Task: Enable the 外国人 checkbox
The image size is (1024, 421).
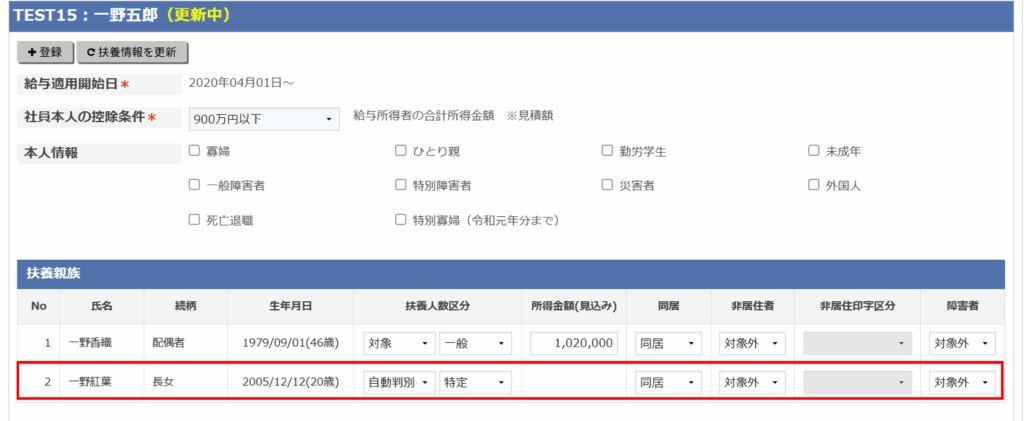Action: tap(814, 185)
